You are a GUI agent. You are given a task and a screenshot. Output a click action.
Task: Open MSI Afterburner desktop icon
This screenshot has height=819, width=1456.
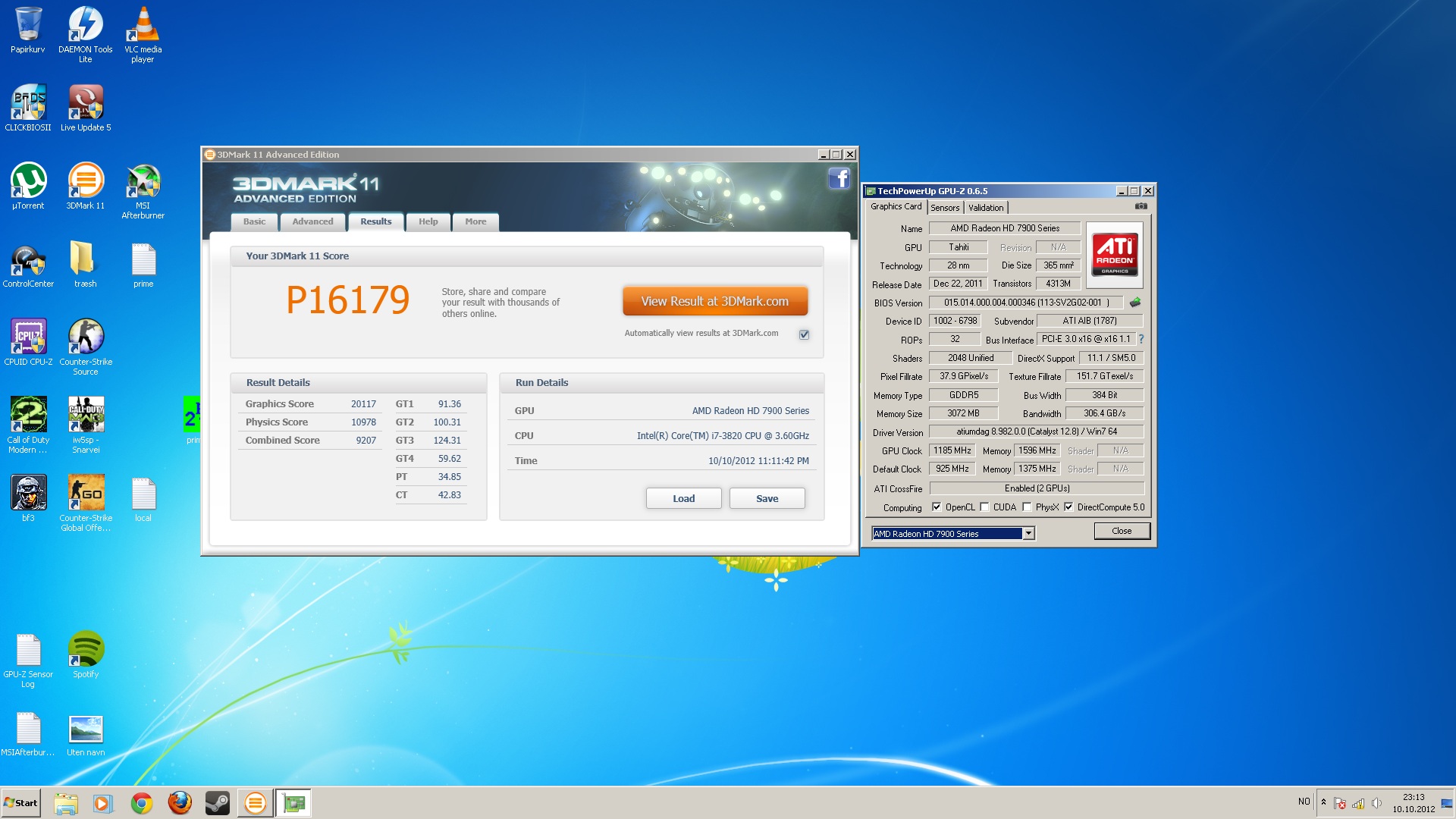point(143,191)
